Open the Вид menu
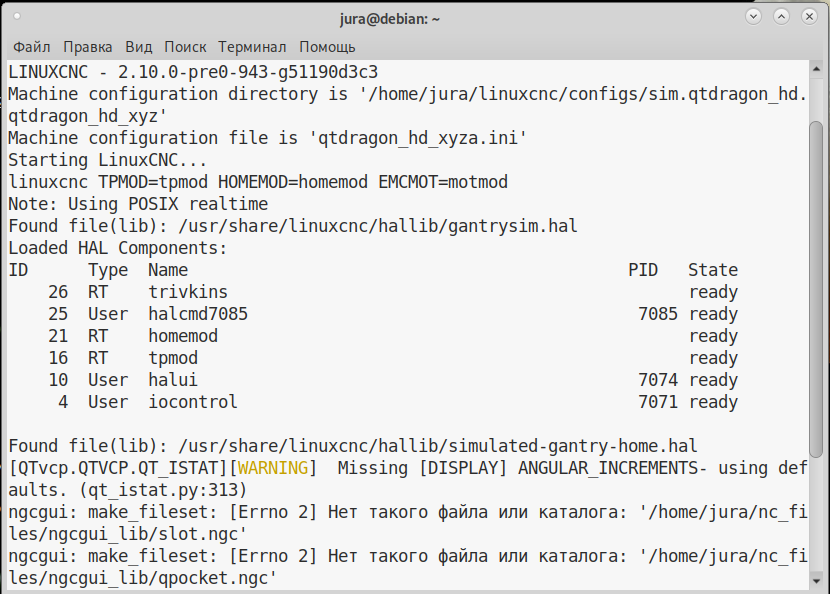This screenshot has height=594, width=830. point(139,47)
